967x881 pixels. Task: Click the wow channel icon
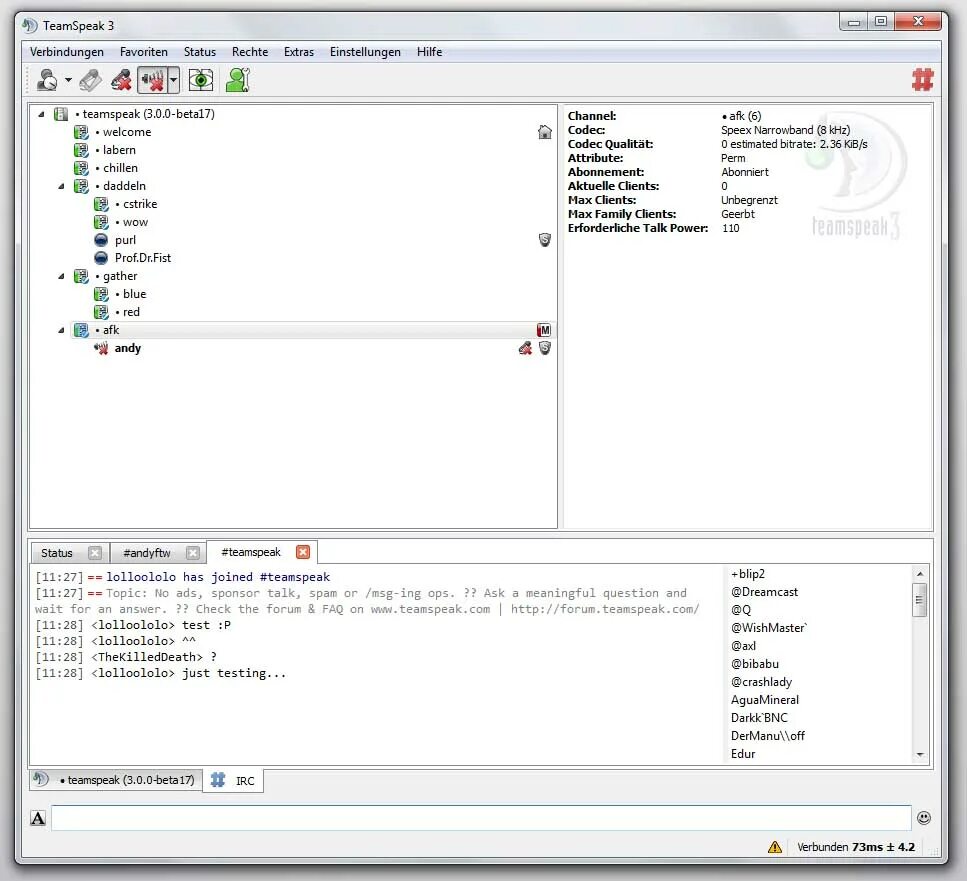[101, 222]
